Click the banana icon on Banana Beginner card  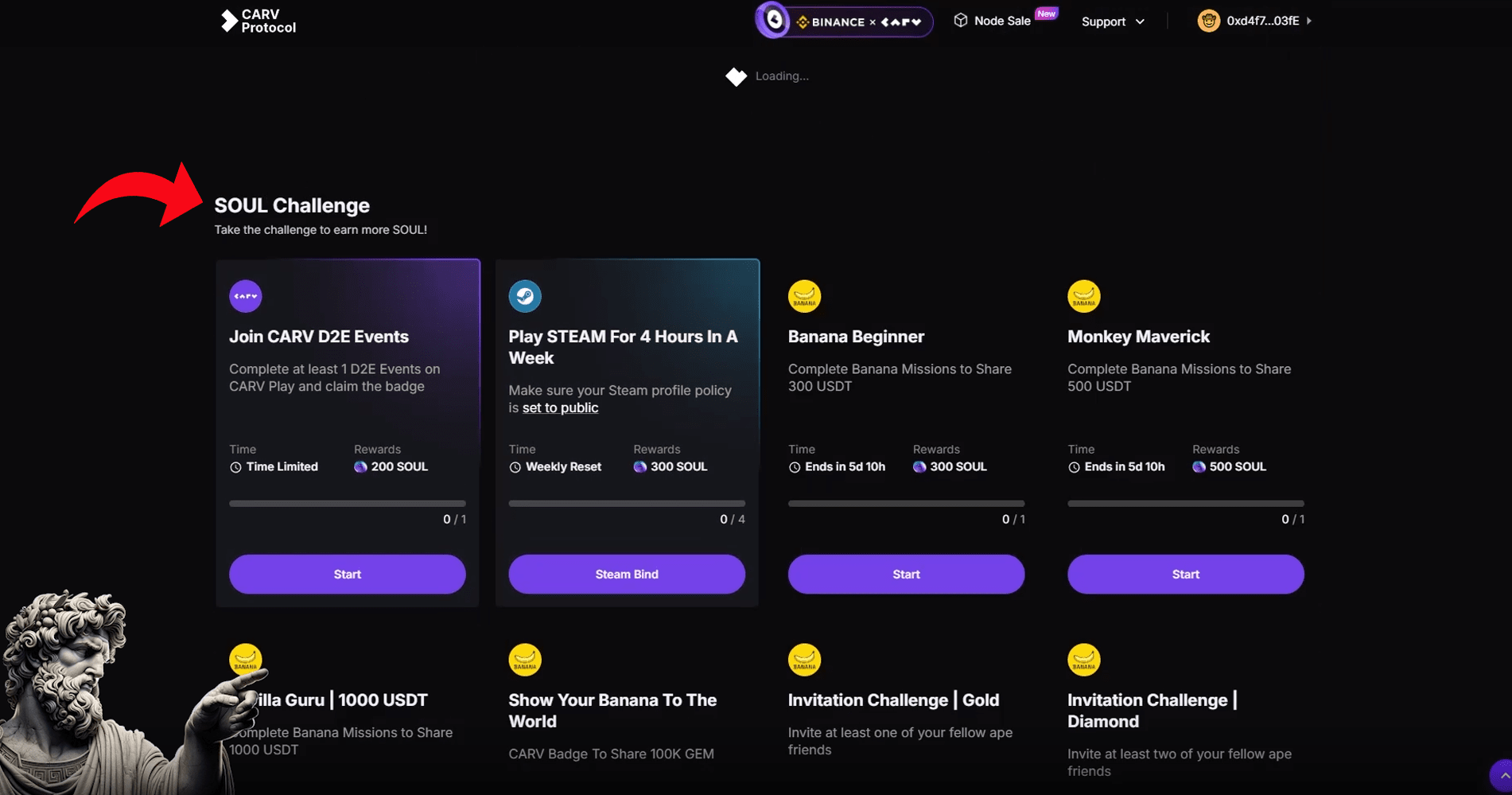[x=804, y=296]
